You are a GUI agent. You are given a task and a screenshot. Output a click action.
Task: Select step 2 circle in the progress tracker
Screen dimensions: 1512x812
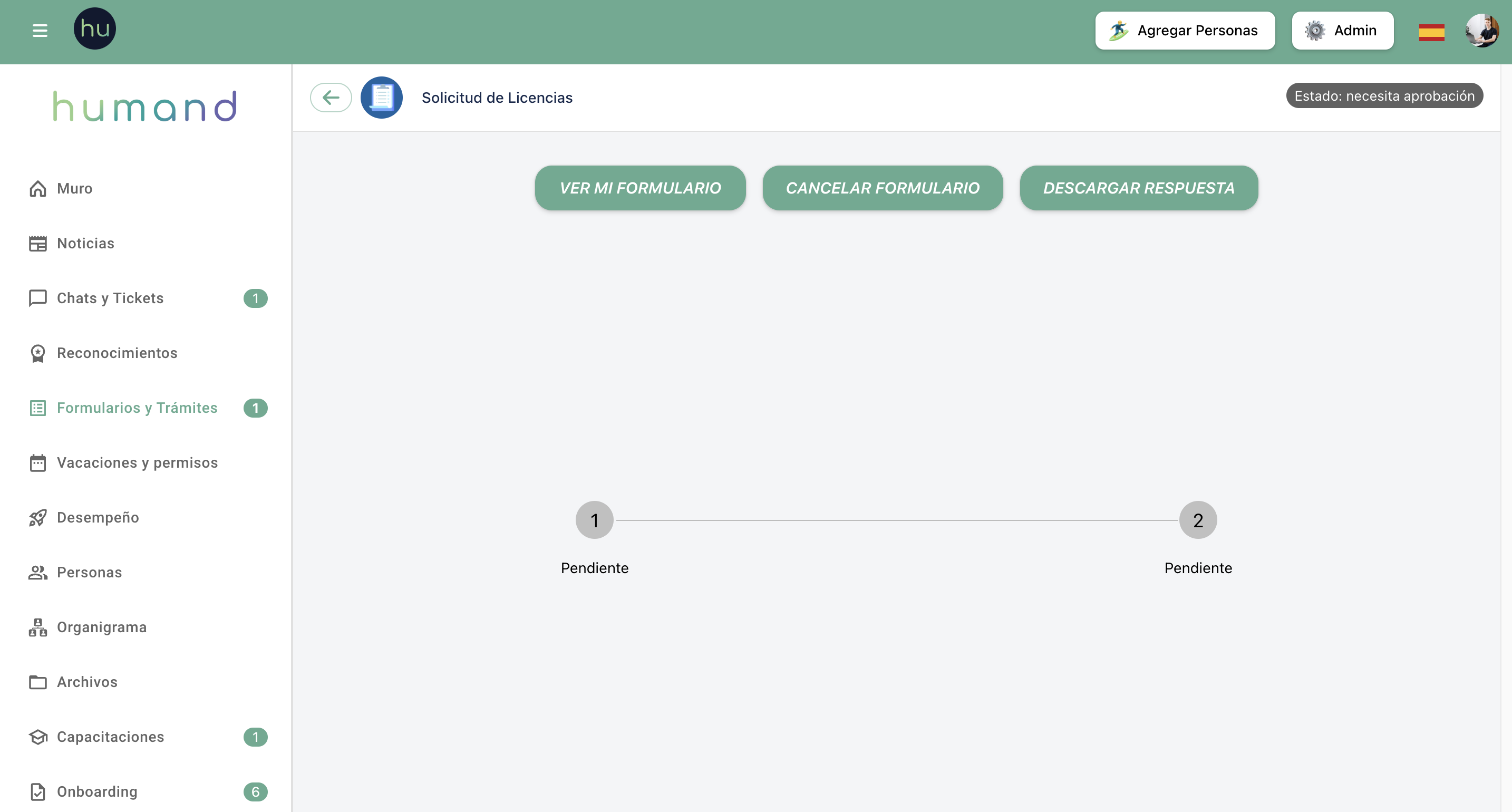pos(1198,520)
